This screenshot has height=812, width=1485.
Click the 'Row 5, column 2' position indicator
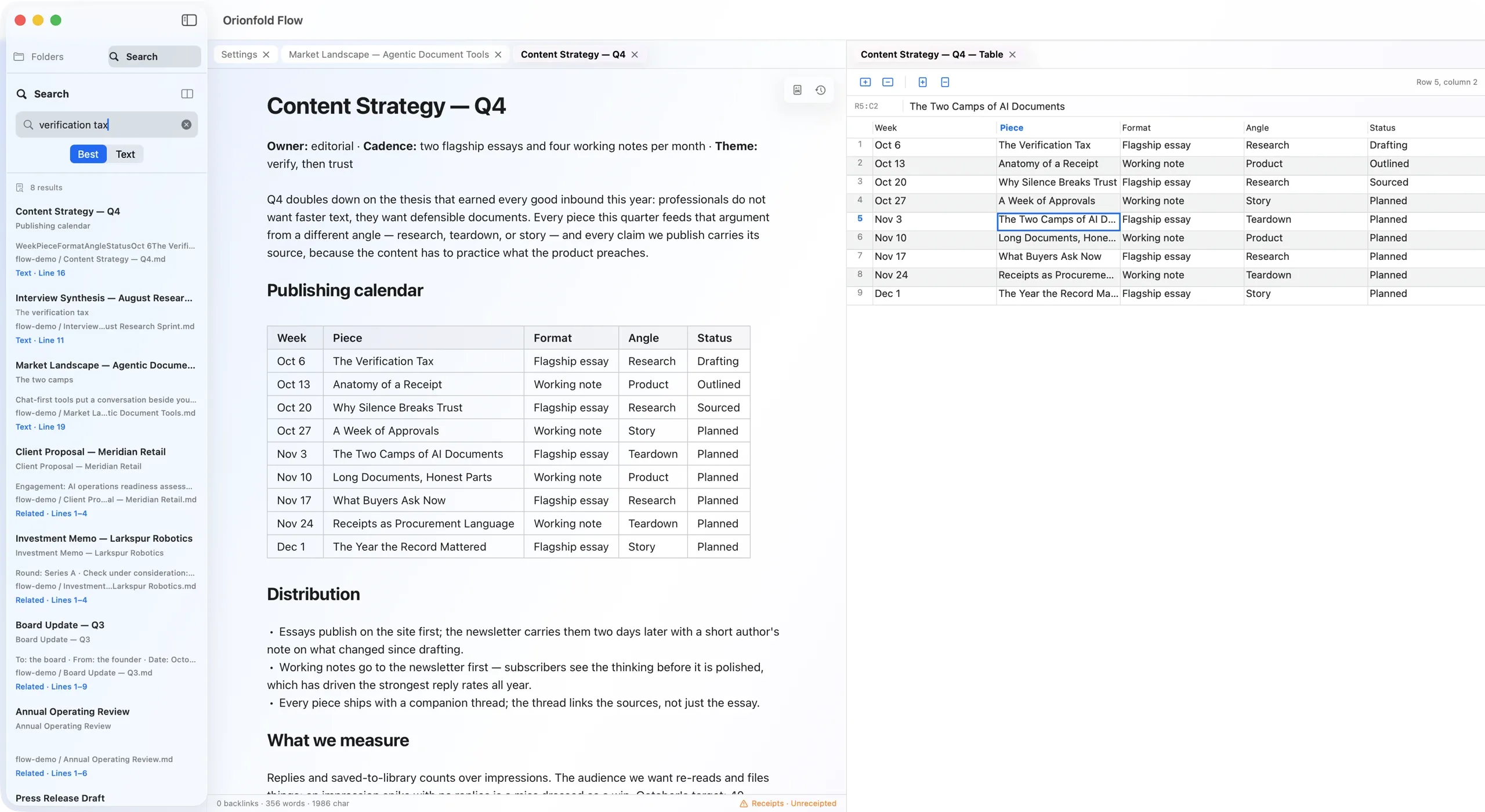(x=1447, y=82)
